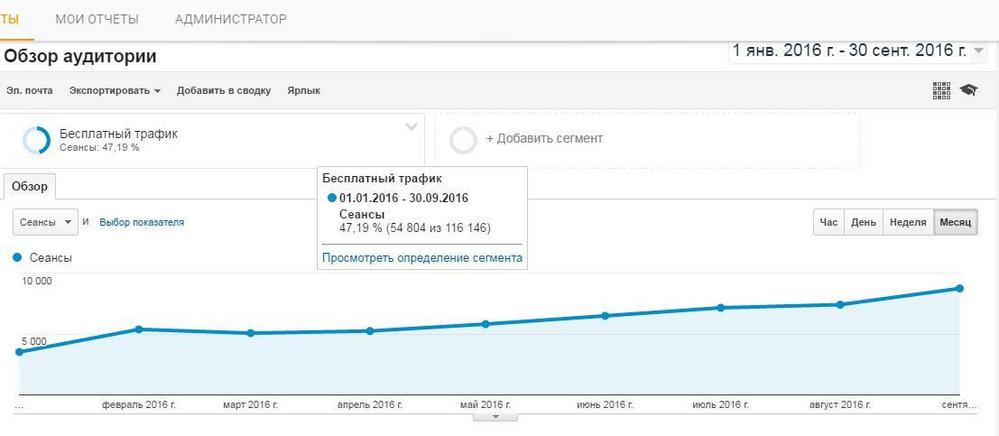Click the август 2016 data point
This screenshot has height=436, width=999.
point(840,305)
